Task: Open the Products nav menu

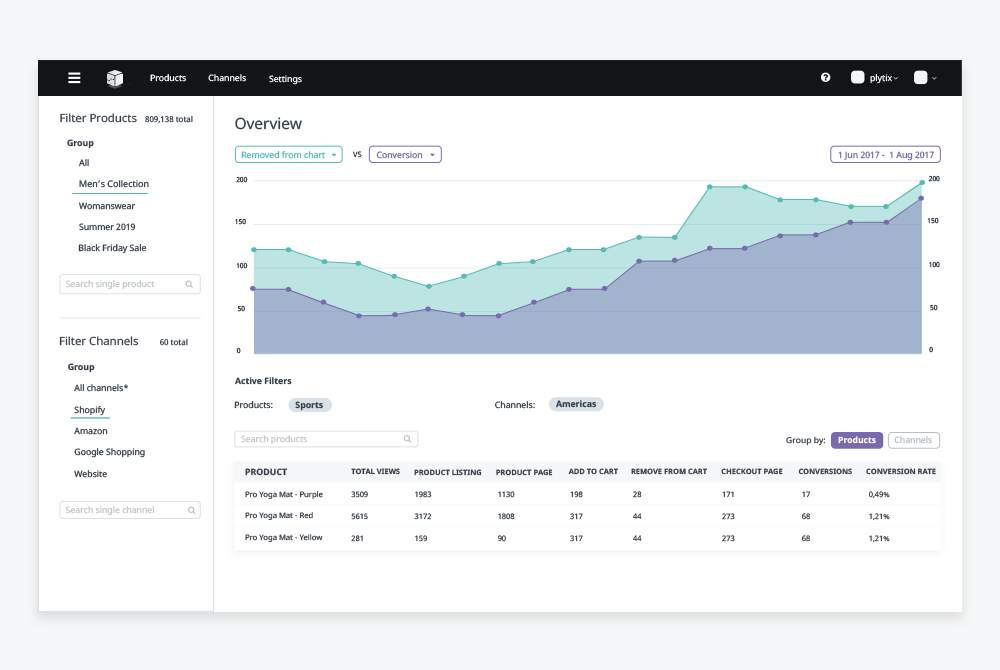Action: pos(168,78)
